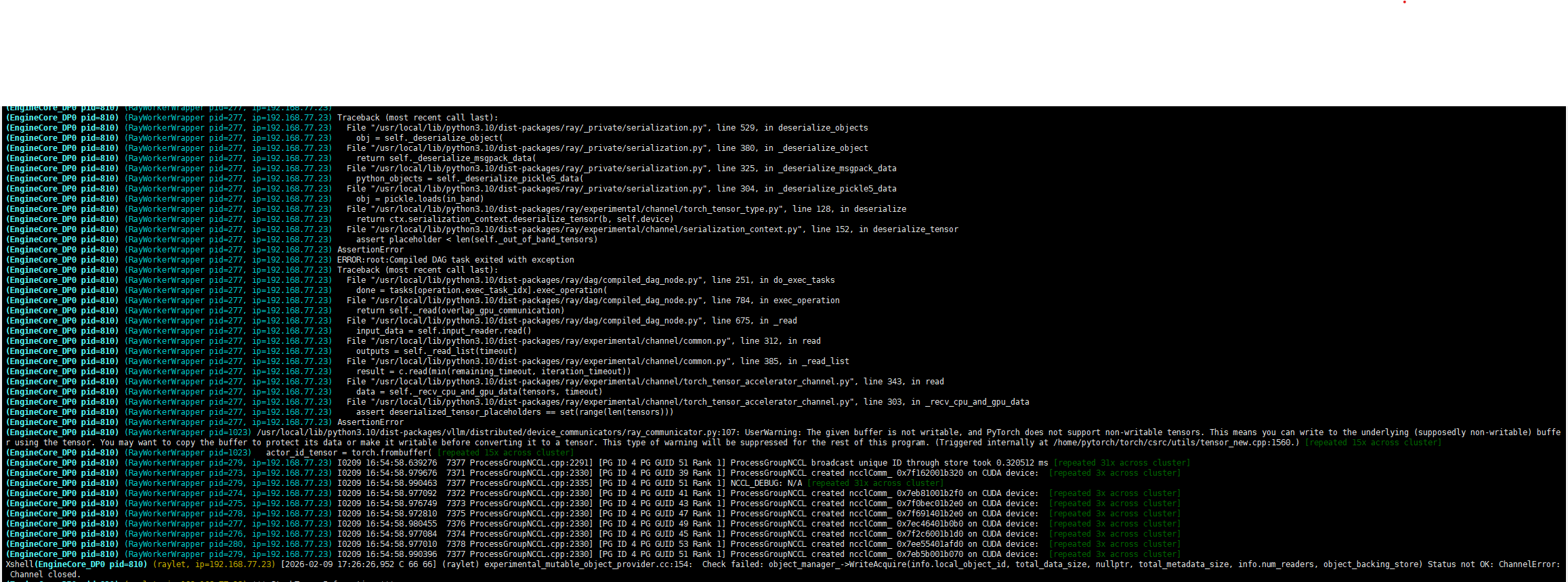
Task: Click ncclComm_ address 0x7f162001b320
Action: coord(930,473)
